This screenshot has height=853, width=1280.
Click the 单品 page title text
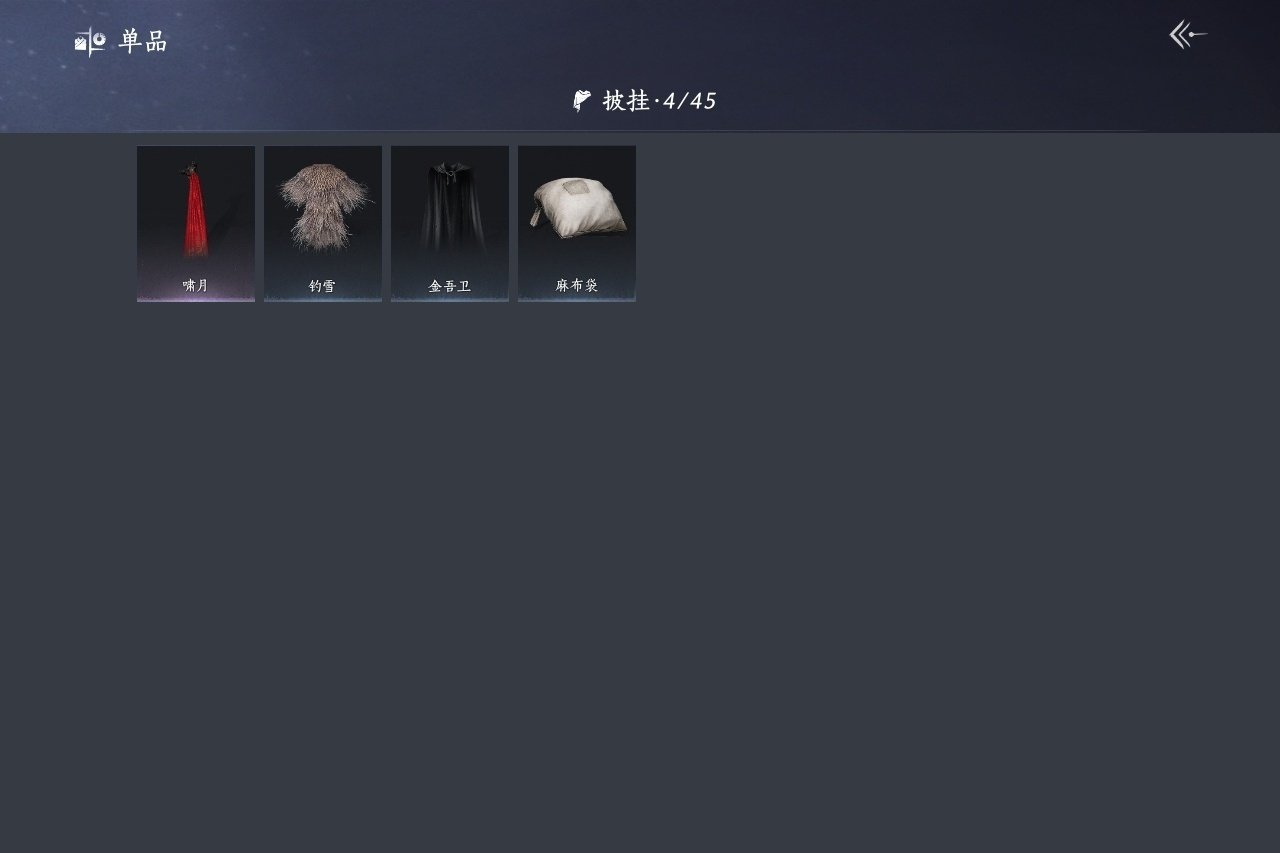[143, 42]
